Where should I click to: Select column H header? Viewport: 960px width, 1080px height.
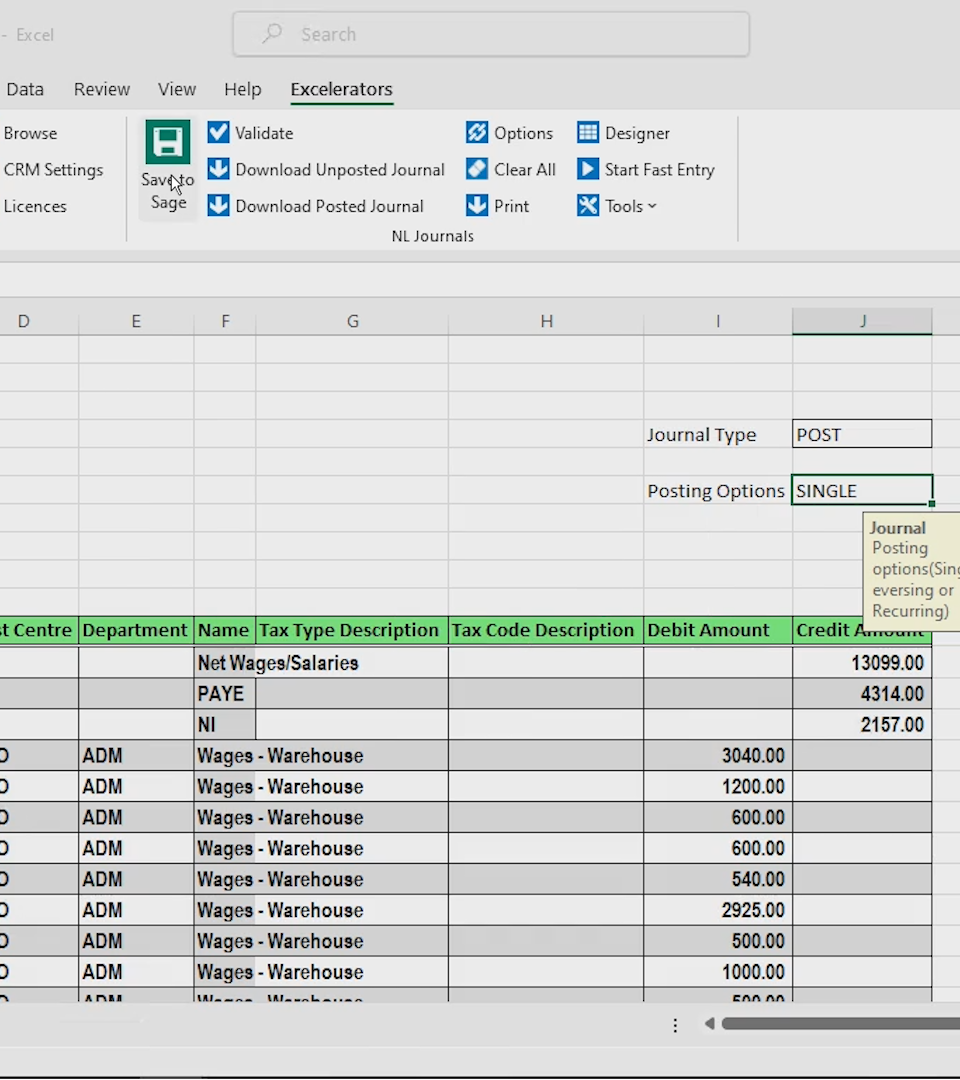point(546,321)
